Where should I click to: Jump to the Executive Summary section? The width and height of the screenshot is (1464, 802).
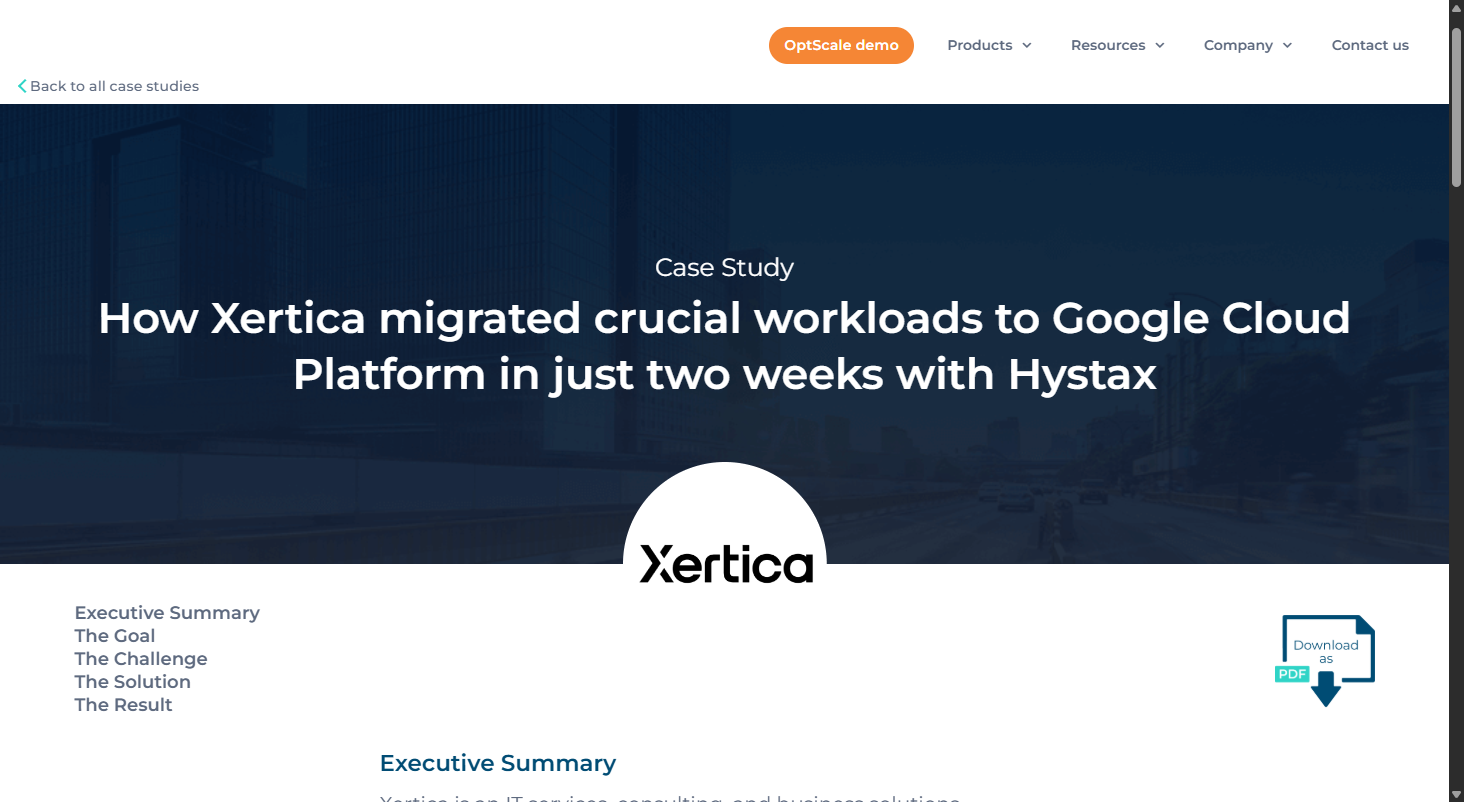tap(167, 613)
